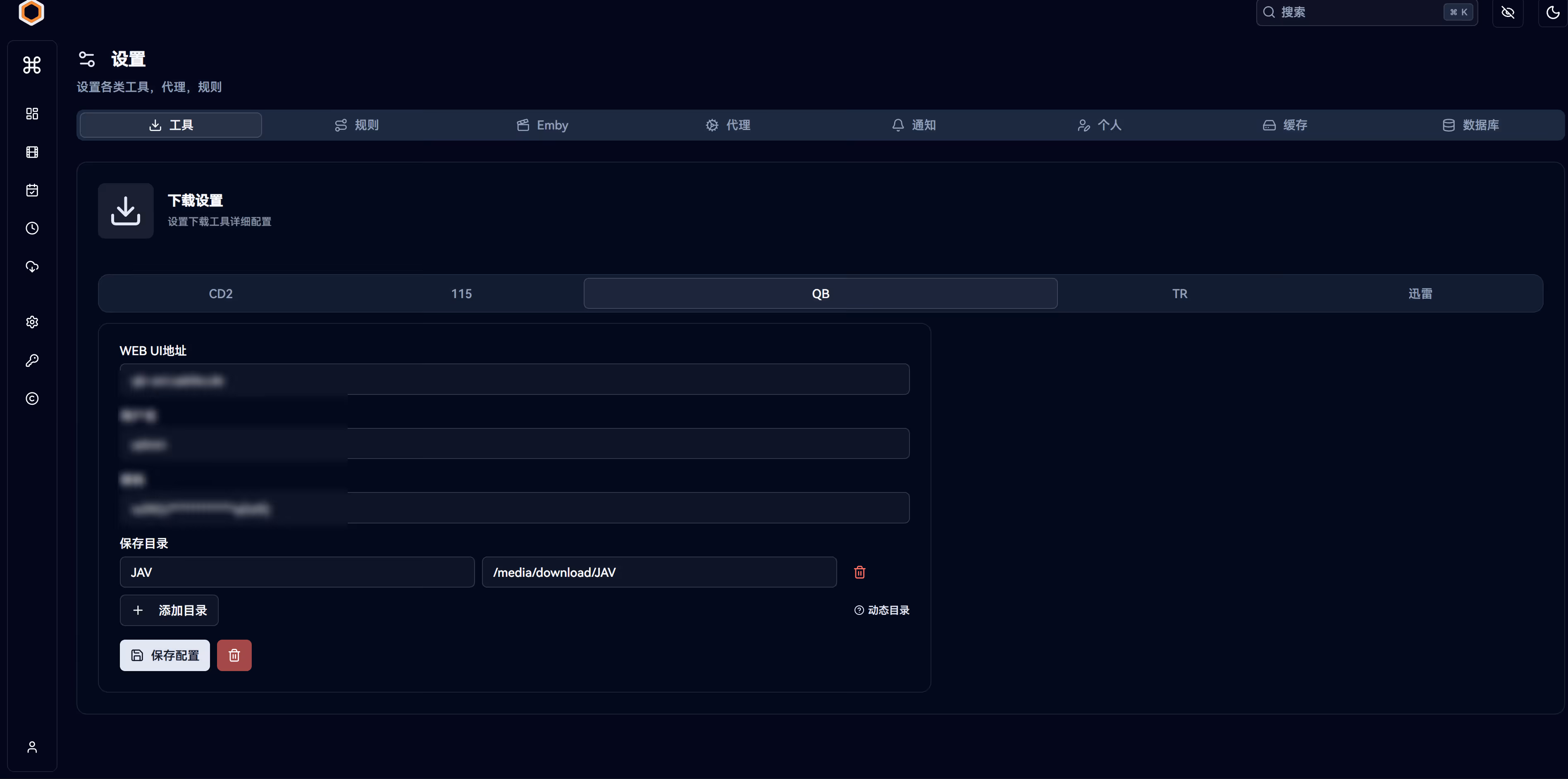Open the user profile icon at bottom

coord(32,747)
